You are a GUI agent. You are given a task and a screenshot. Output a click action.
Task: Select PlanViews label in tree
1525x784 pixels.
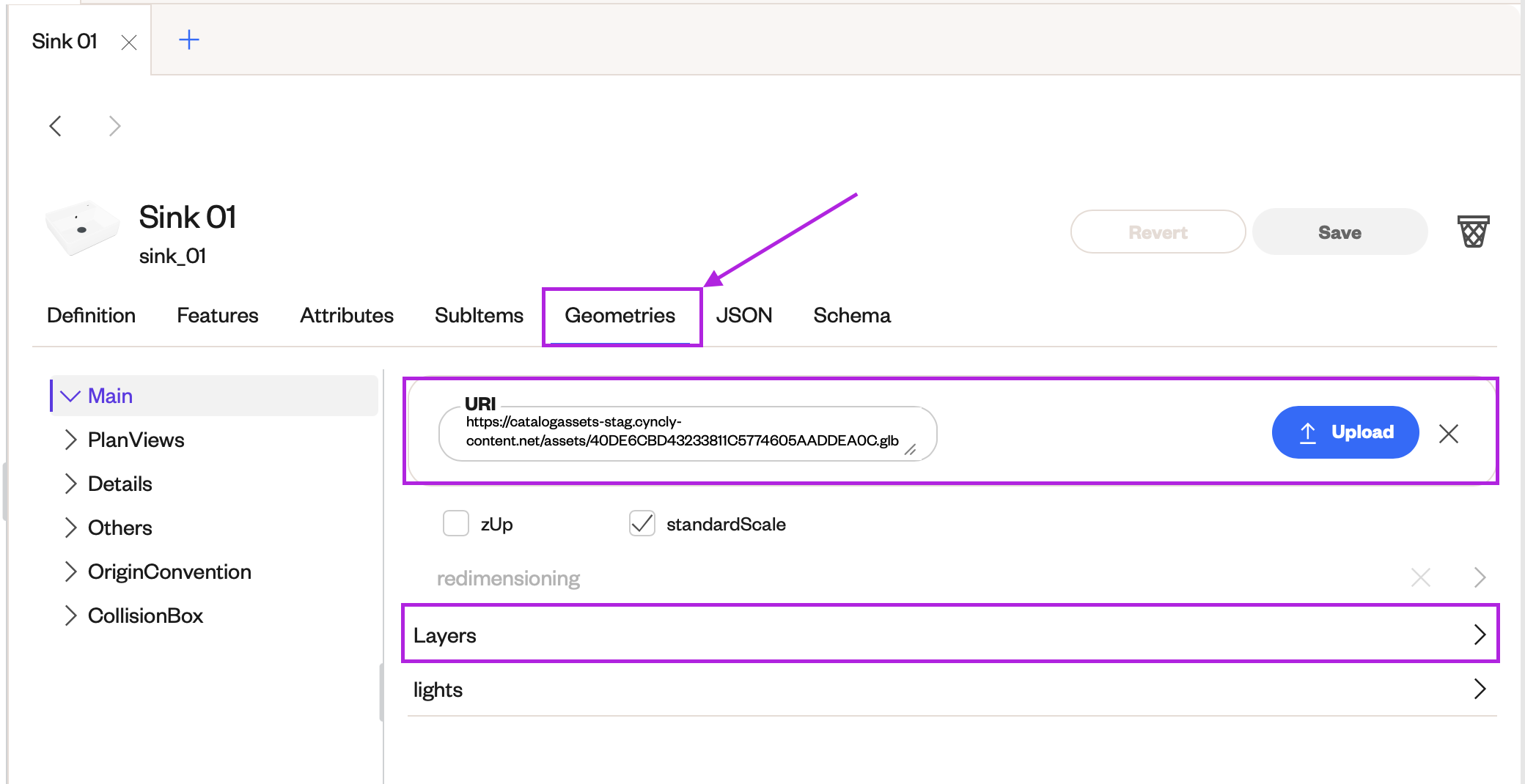pos(136,440)
